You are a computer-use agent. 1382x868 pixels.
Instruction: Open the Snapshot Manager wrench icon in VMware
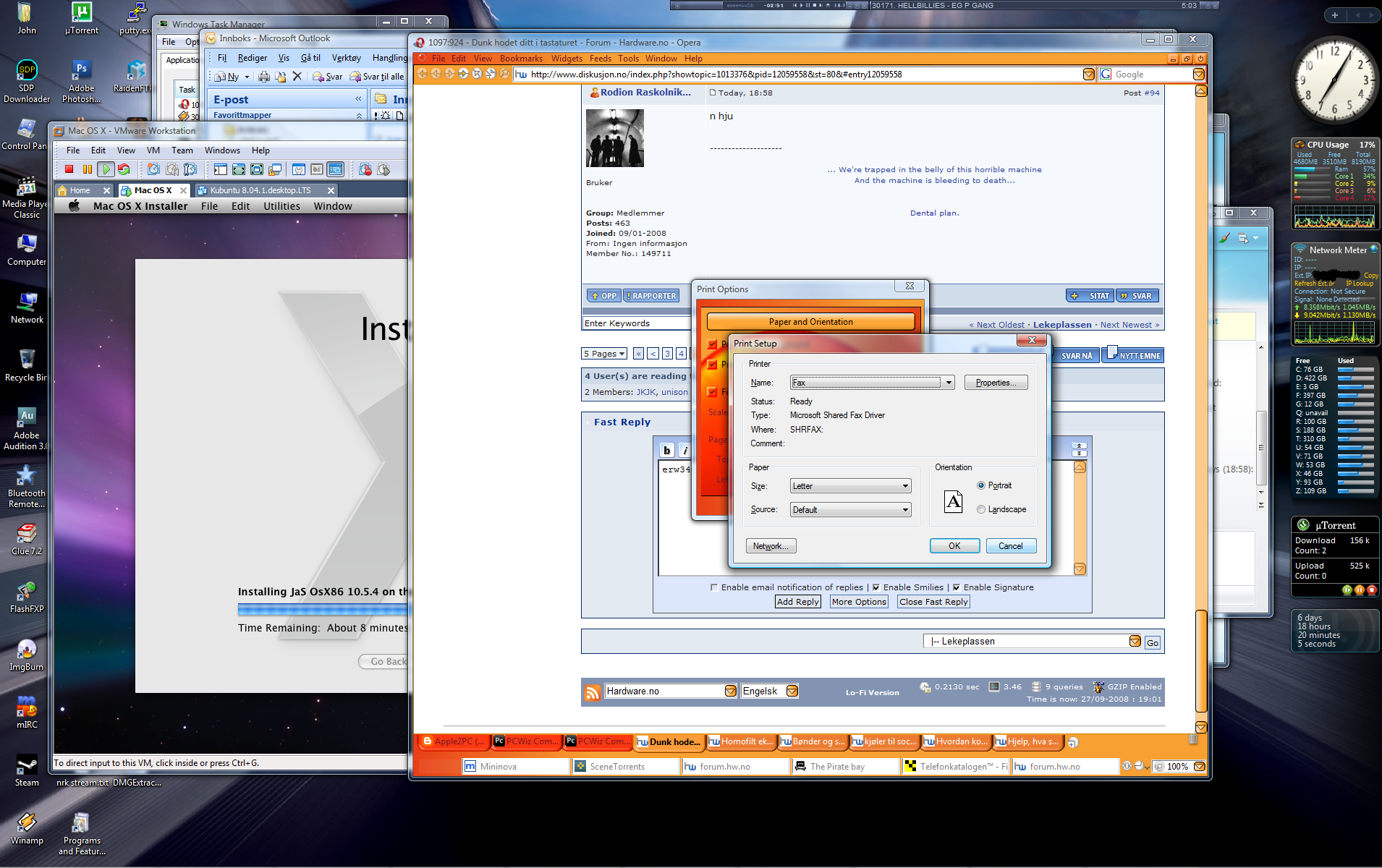click(x=190, y=169)
